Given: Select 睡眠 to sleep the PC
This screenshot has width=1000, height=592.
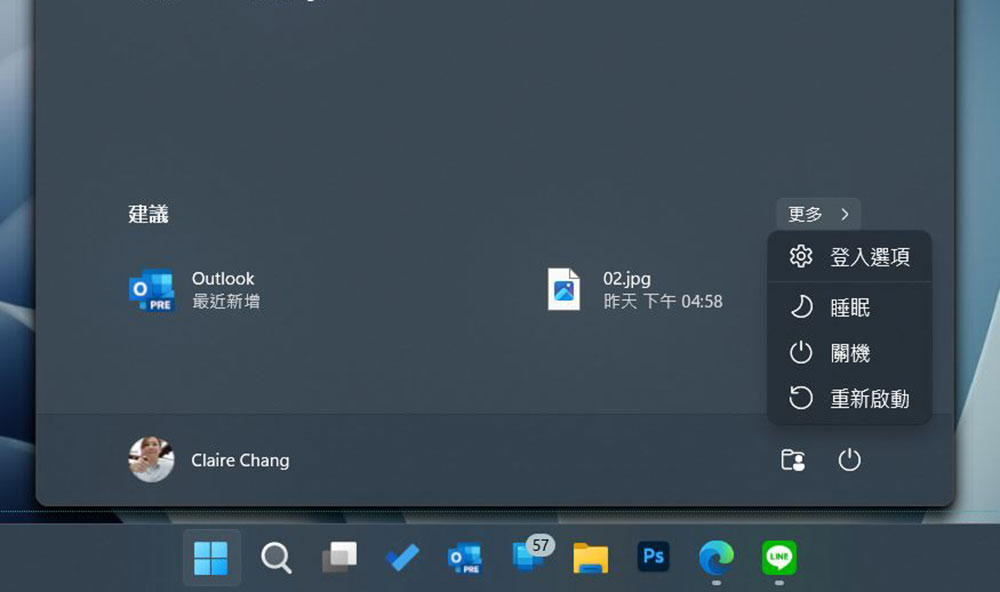Looking at the screenshot, I should (x=849, y=307).
